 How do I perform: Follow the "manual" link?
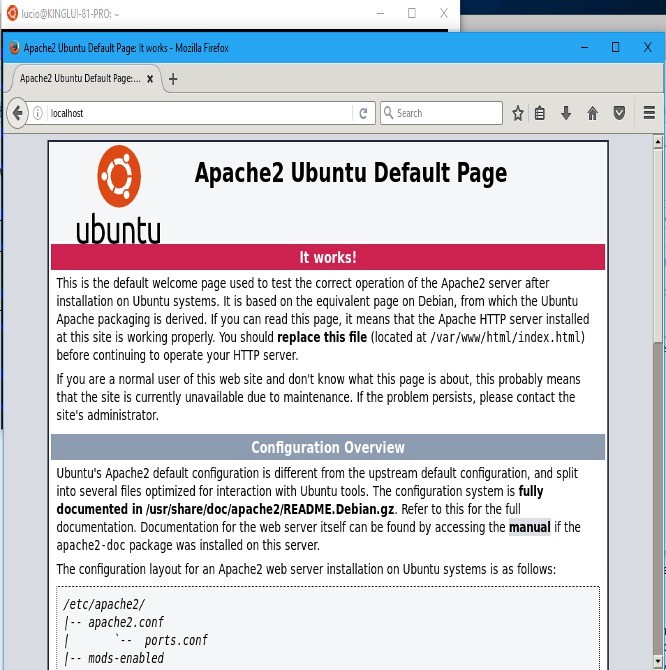pos(529,527)
